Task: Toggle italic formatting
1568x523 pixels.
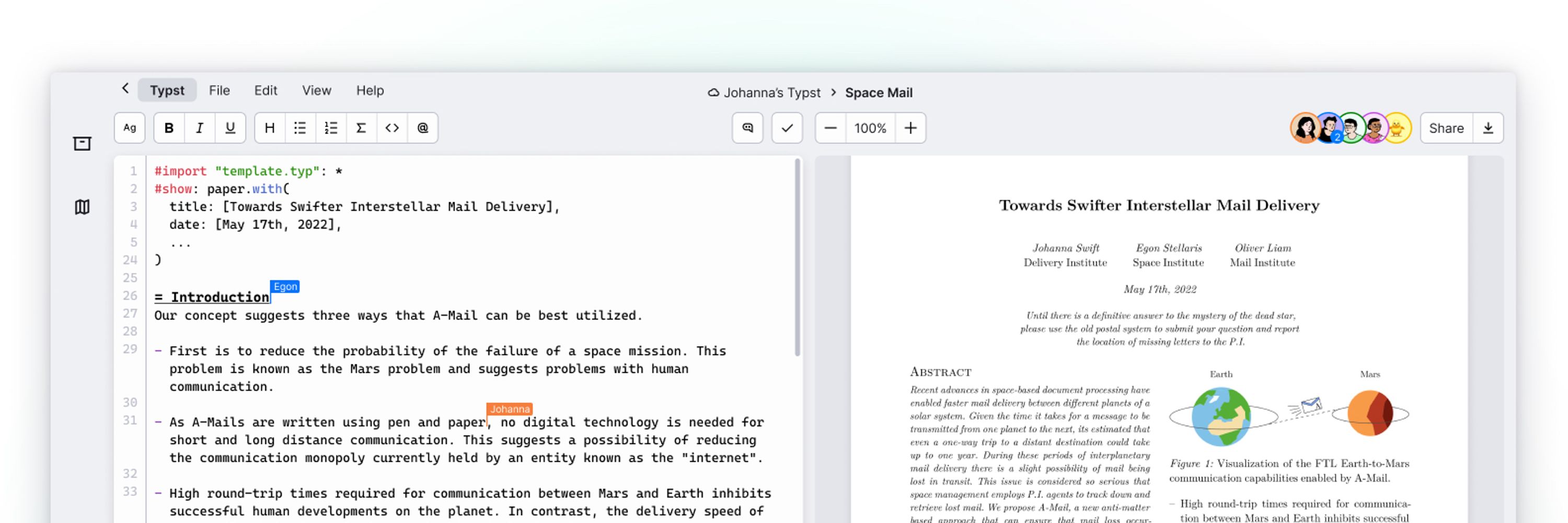Action: click(x=200, y=128)
